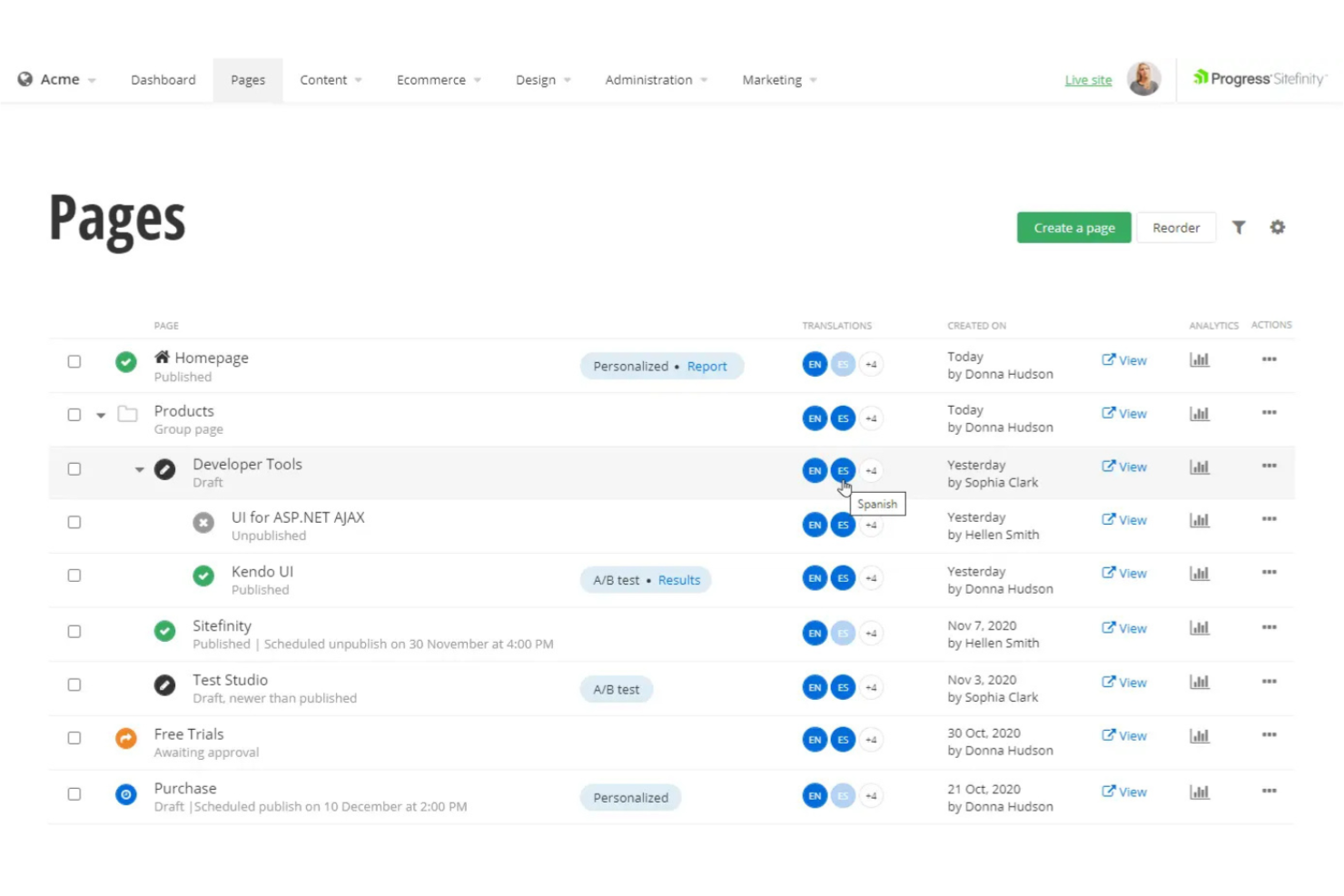Open the filter funnel icon
Image resolution: width=1344 pixels, height=896 pixels.
[1239, 228]
